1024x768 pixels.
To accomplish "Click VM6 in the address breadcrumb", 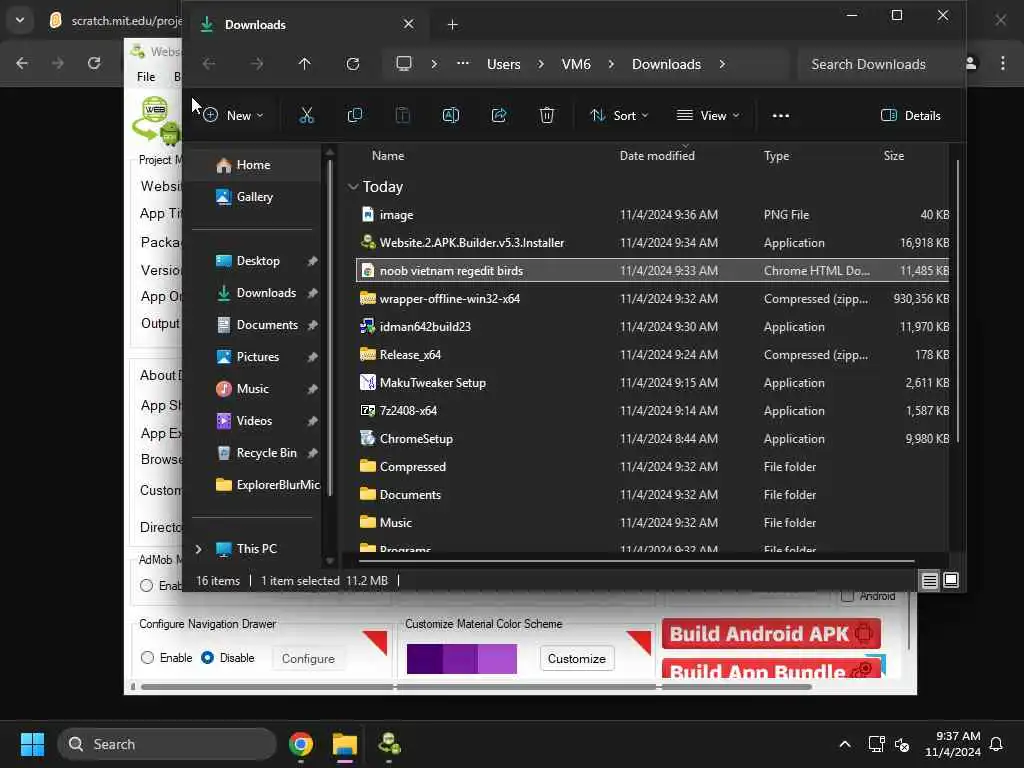I will [576, 64].
